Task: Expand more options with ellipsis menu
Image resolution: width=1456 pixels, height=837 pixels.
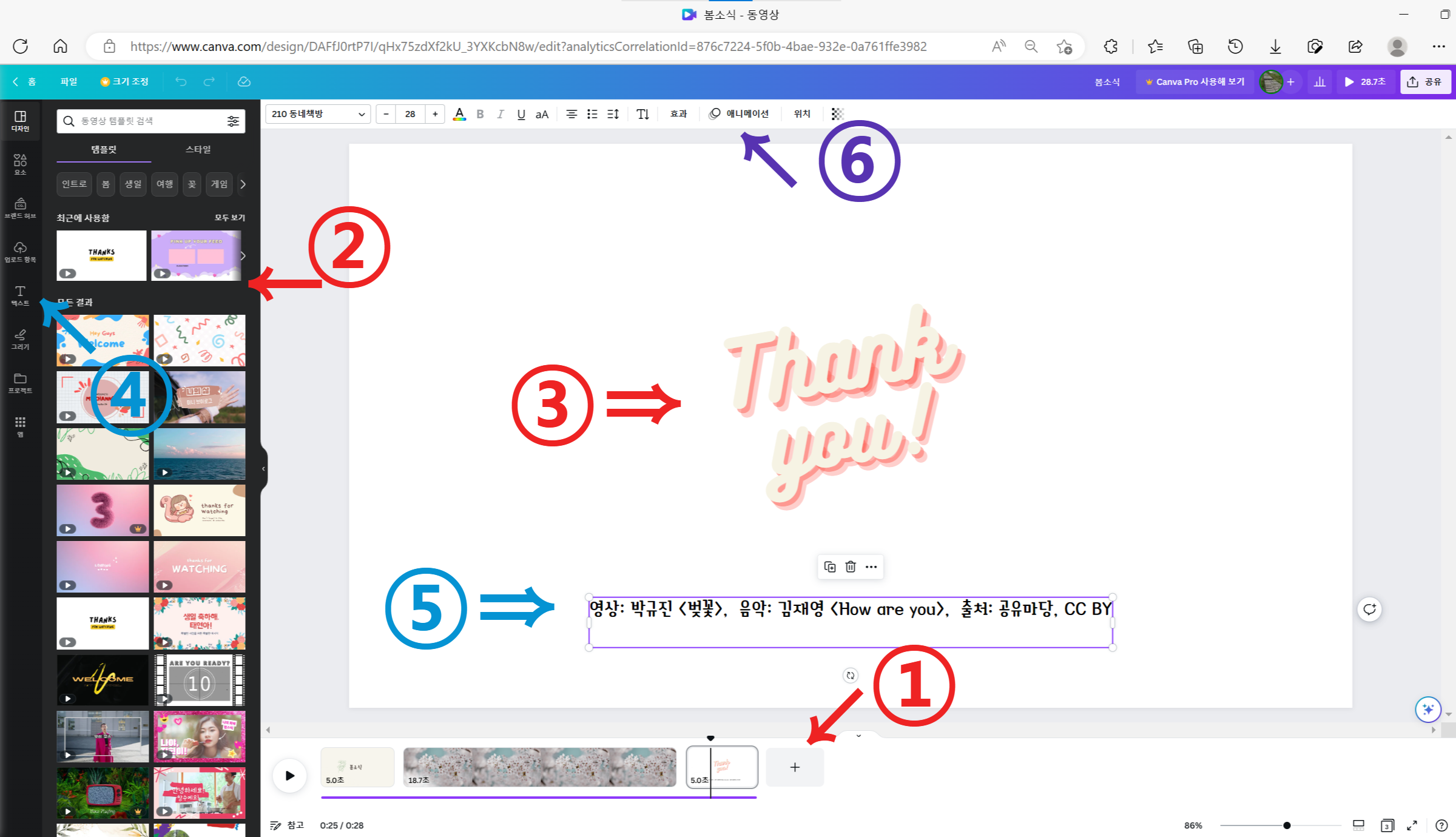Action: (x=871, y=567)
